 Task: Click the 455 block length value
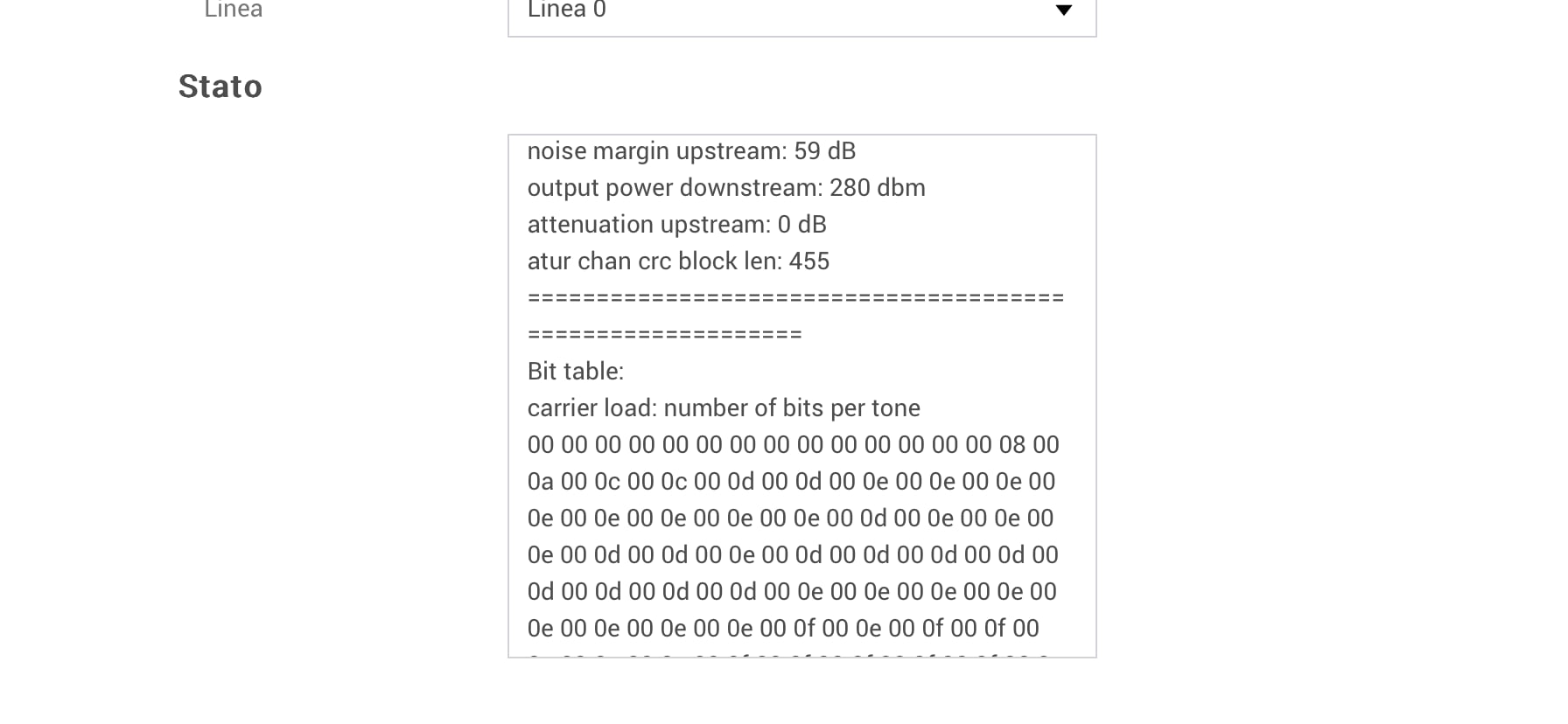[x=808, y=261]
